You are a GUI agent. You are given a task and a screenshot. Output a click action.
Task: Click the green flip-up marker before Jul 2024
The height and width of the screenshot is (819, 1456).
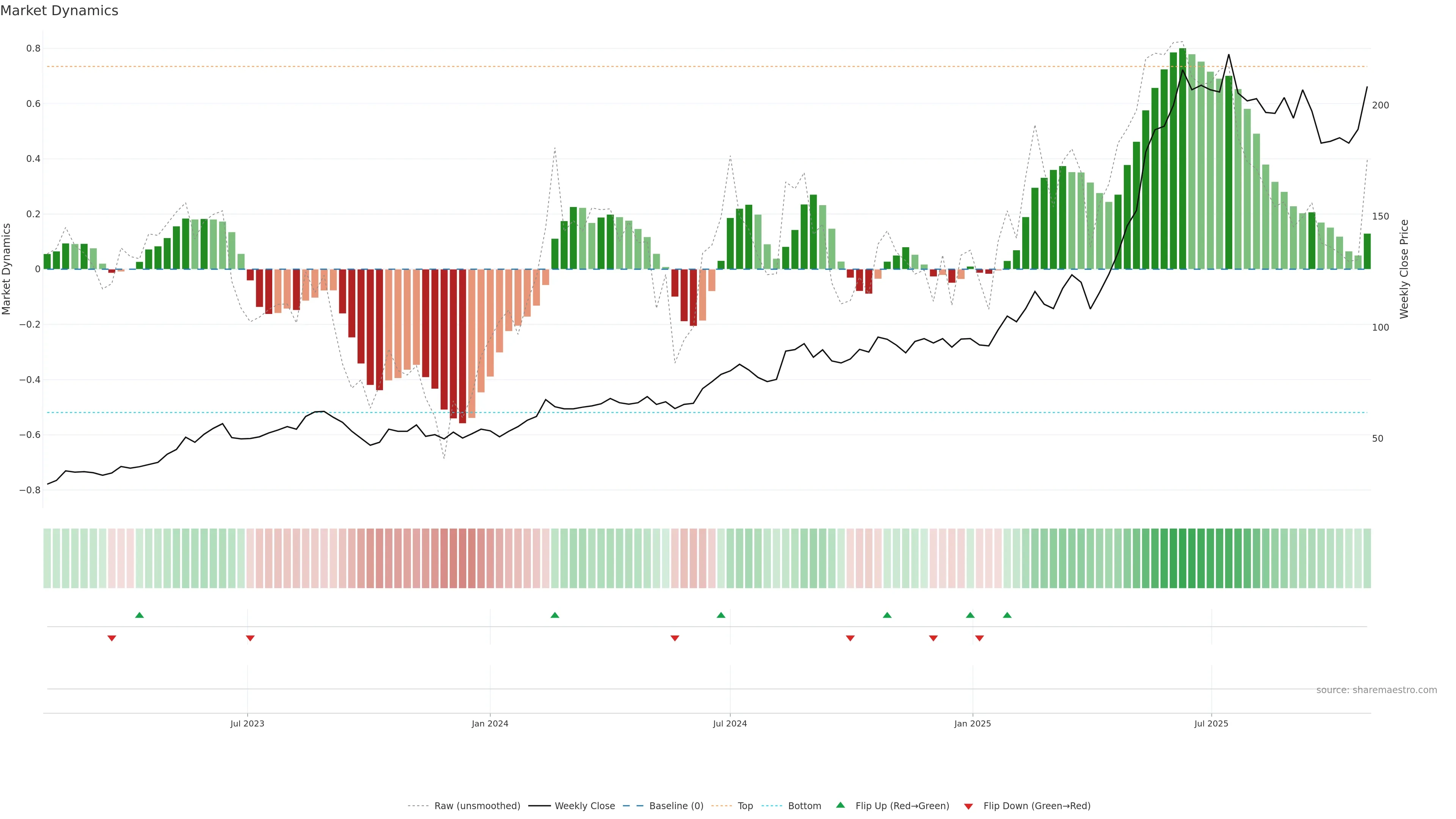[x=721, y=615]
